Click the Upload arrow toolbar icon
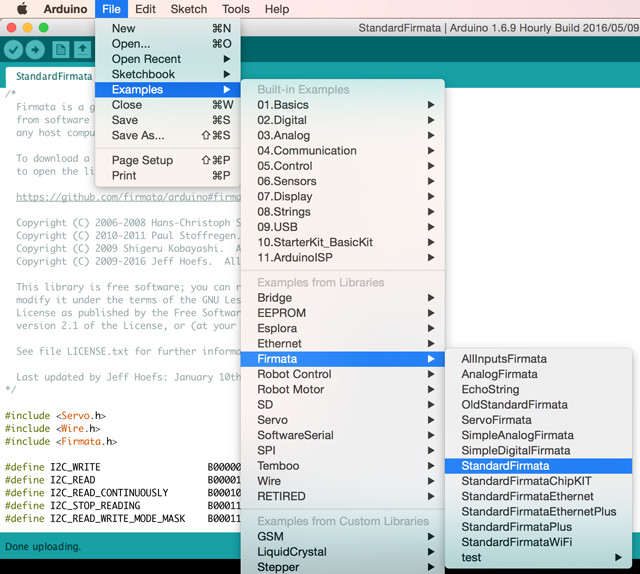This screenshot has width=640, height=574. (x=35, y=50)
